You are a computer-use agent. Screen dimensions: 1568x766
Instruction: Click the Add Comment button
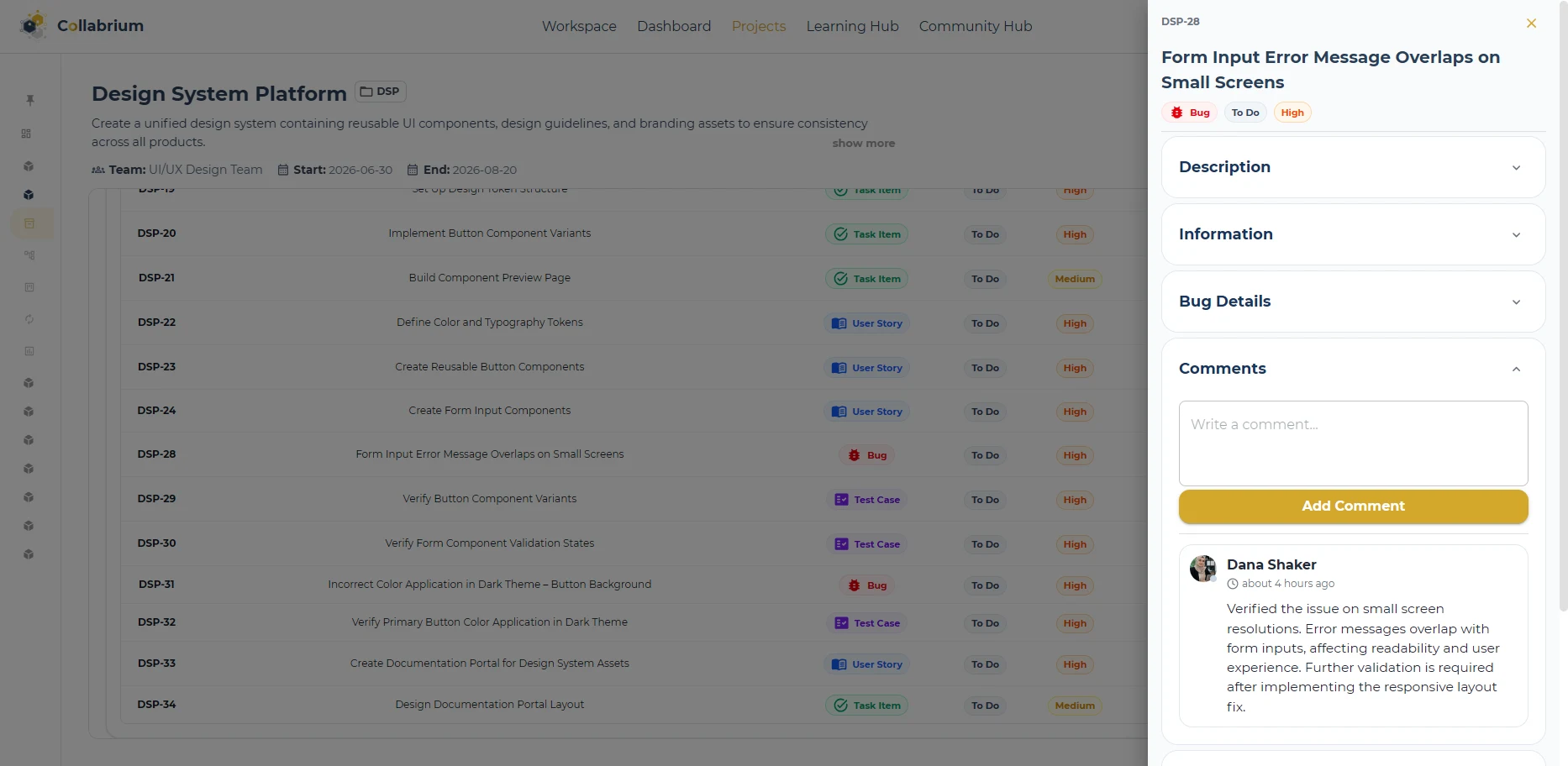(x=1353, y=506)
